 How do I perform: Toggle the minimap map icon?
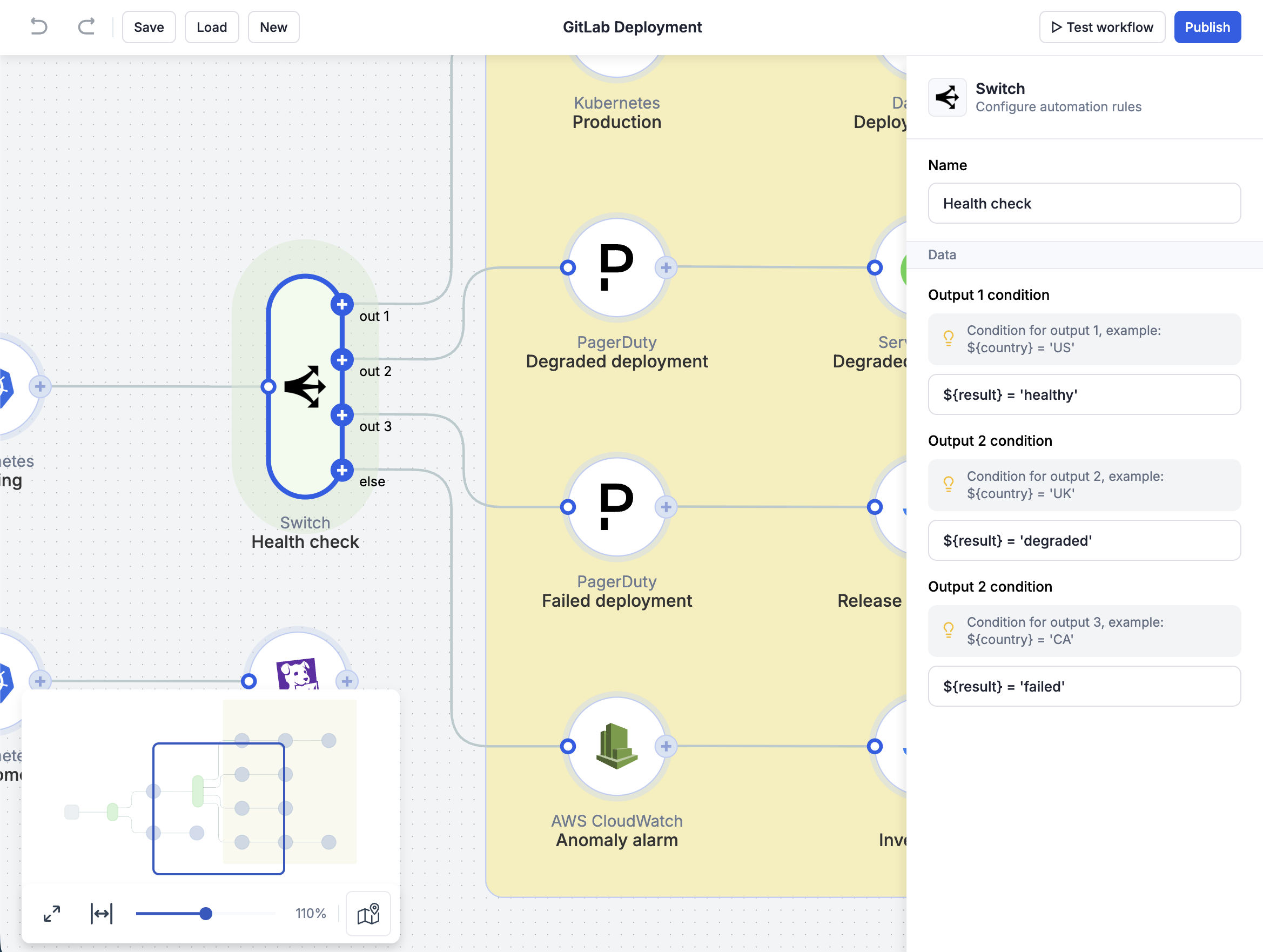(x=368, y=913)
